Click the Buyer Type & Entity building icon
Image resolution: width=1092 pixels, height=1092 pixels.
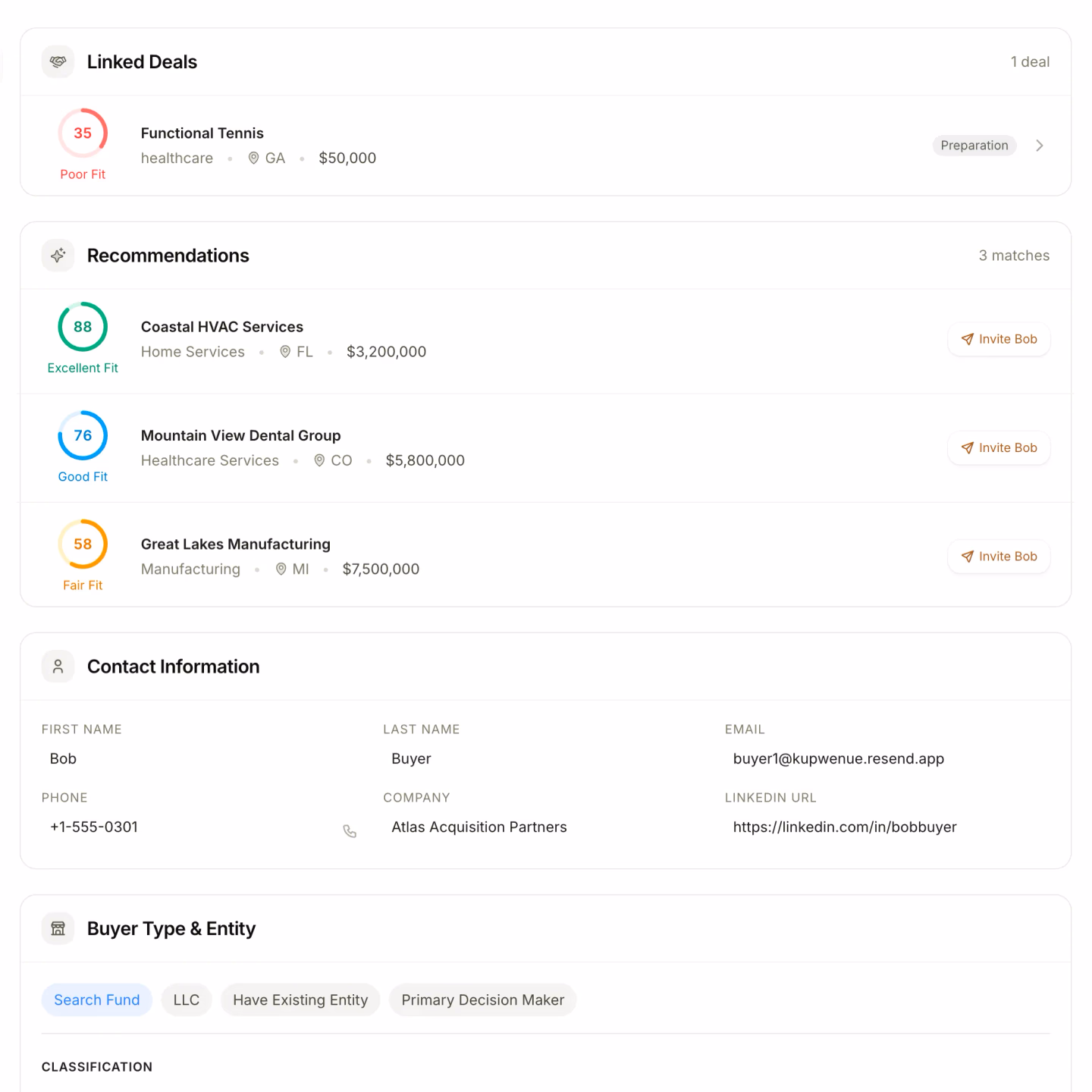[x=58, y=928]
